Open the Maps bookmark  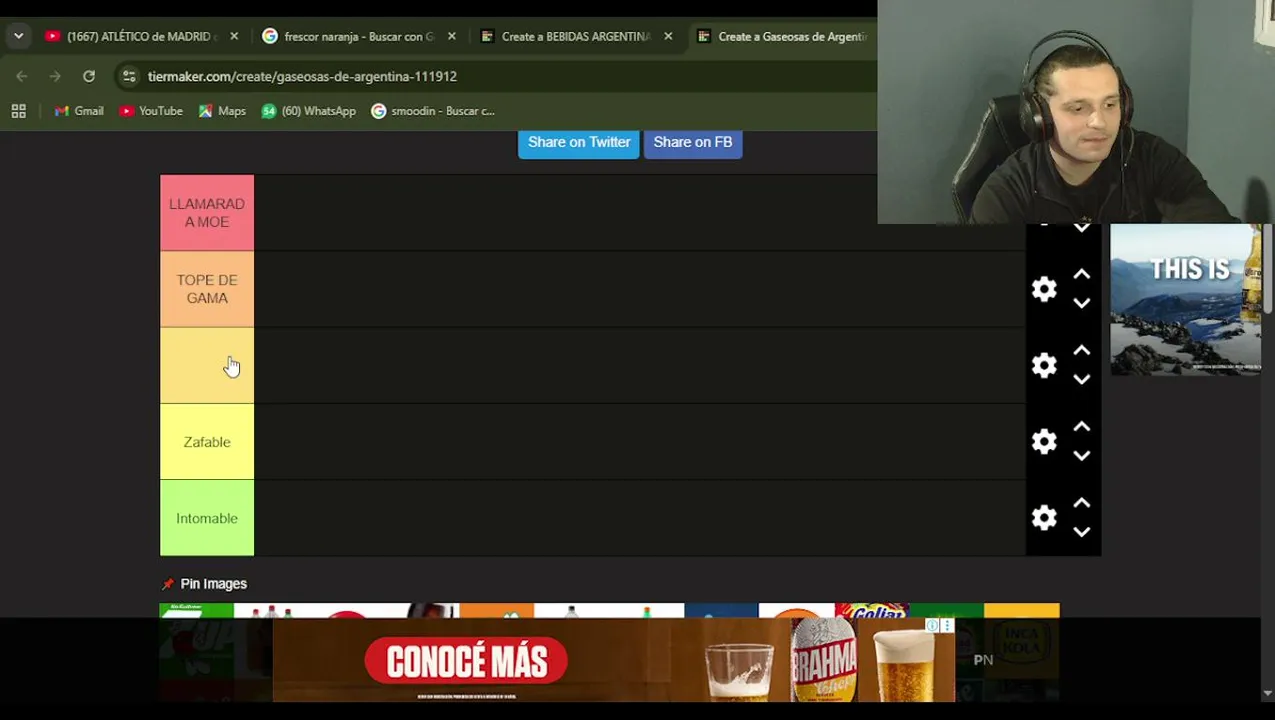pyautogui.click(x=221, y=111)
